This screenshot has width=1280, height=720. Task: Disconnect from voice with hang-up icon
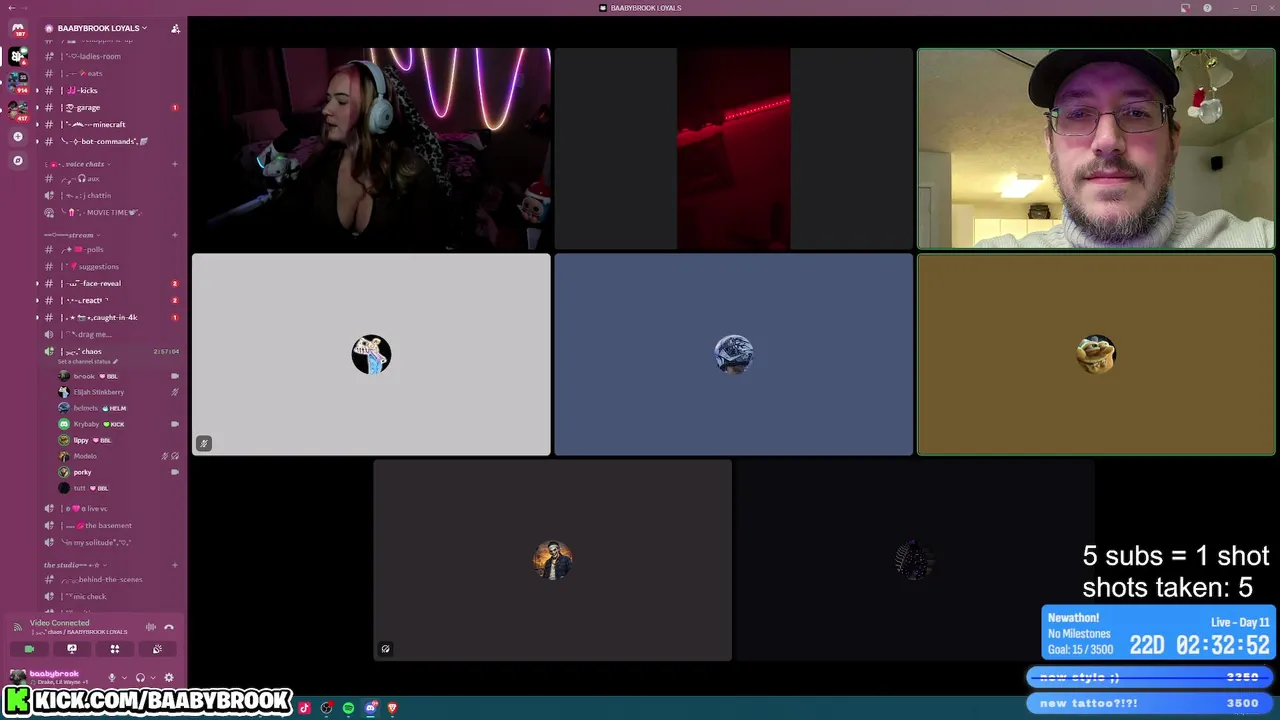pos(169,627)
